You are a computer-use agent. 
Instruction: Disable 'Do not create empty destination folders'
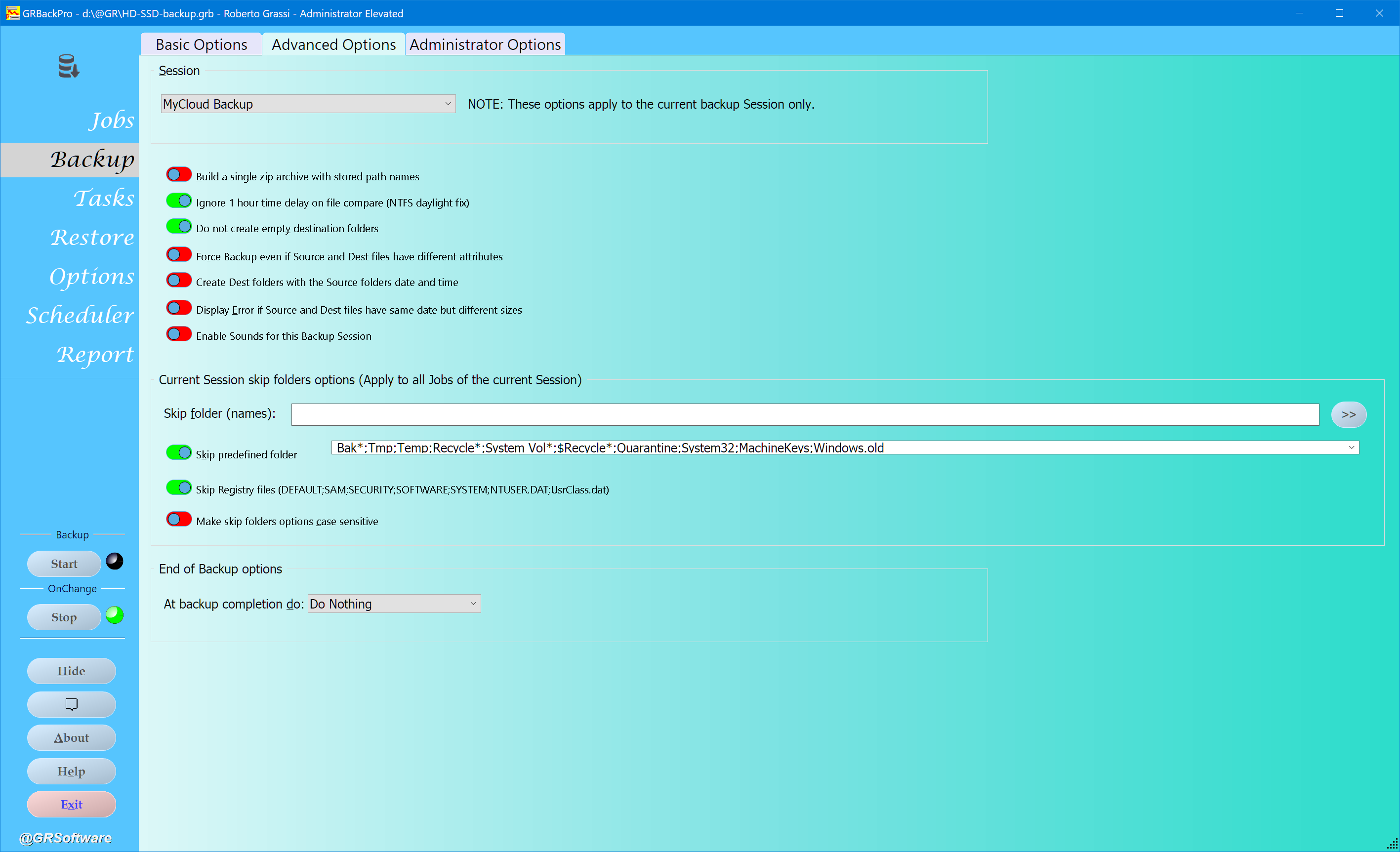(x=179, y=227)
